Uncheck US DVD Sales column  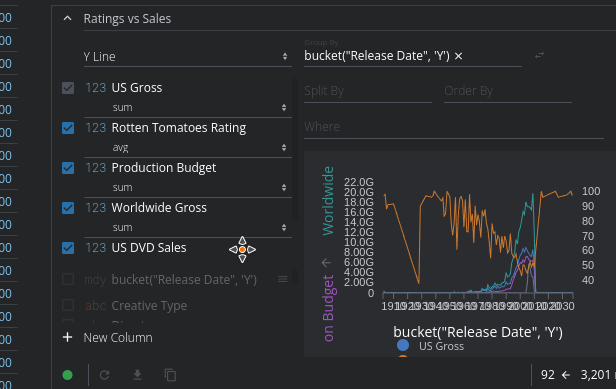pos(68,248)
